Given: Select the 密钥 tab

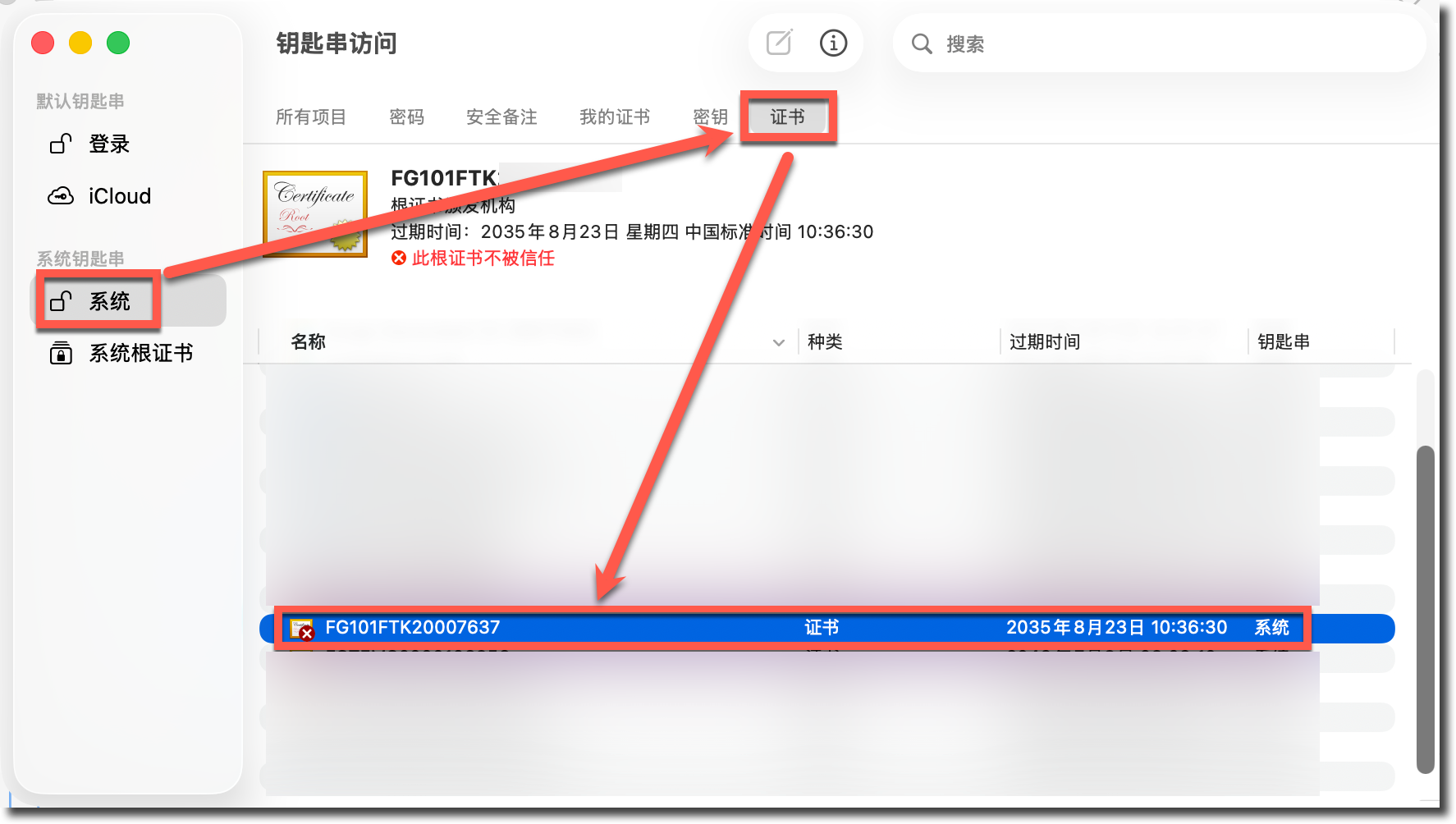Looking at the screenshot, I should (x=710, y=117).
